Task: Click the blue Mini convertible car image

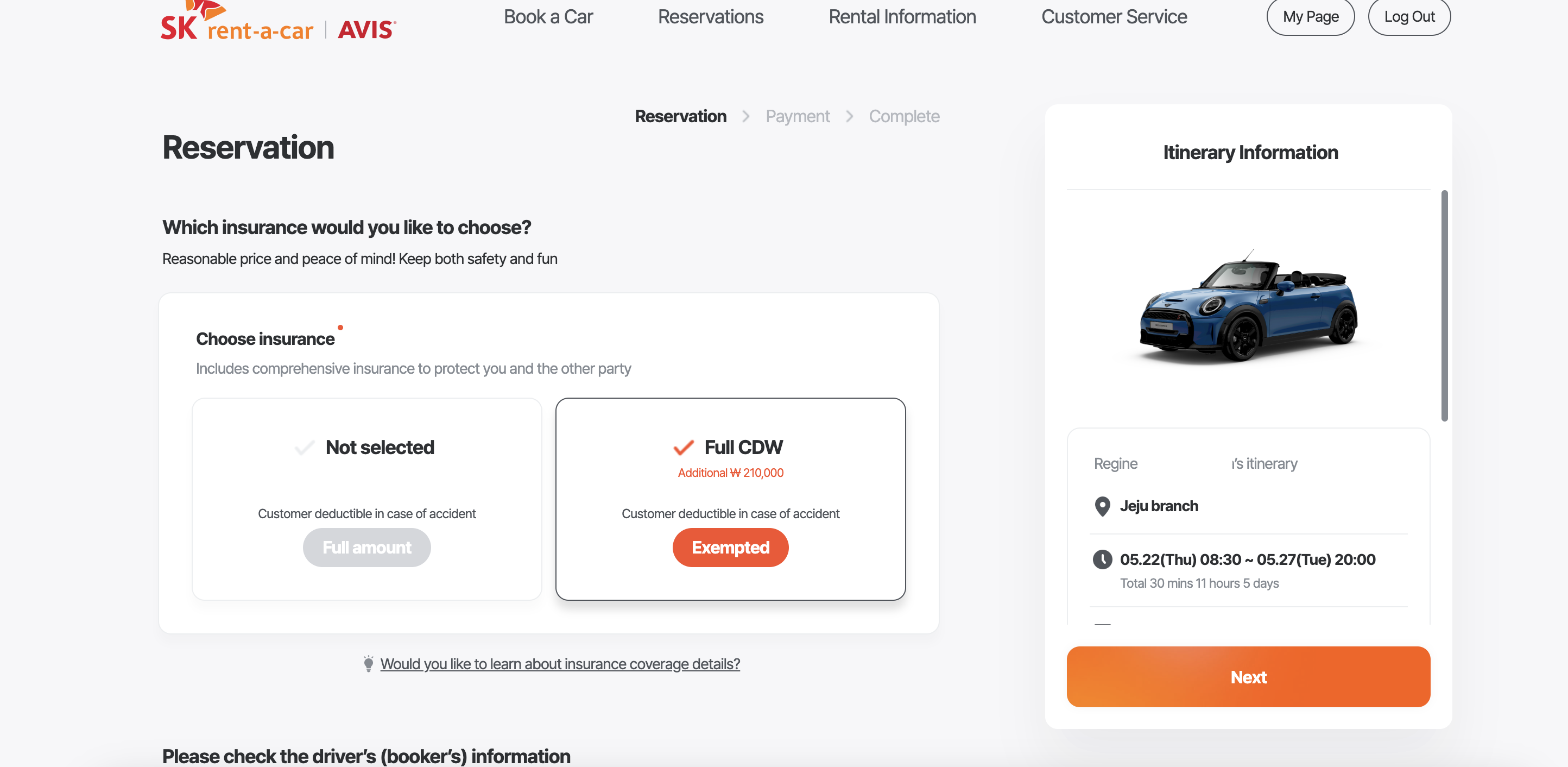Action: pos(1248,307)
